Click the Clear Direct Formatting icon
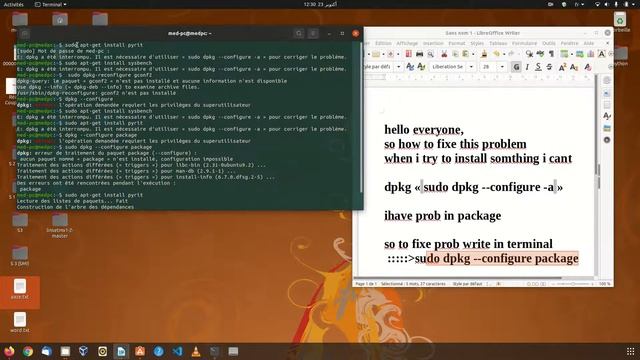The image size is (640, 360). coord(588,67)
